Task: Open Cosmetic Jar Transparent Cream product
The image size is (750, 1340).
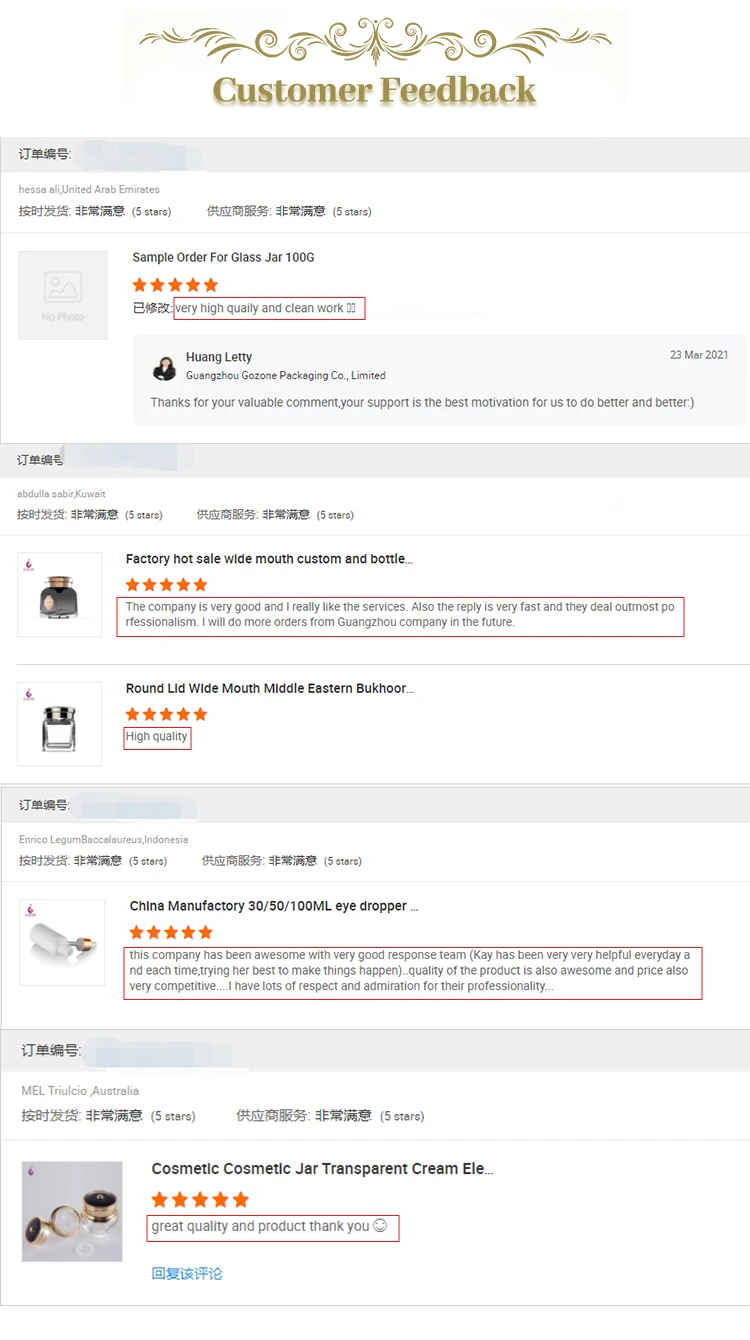Action: pyautogui.click(x=322, y=1169)
